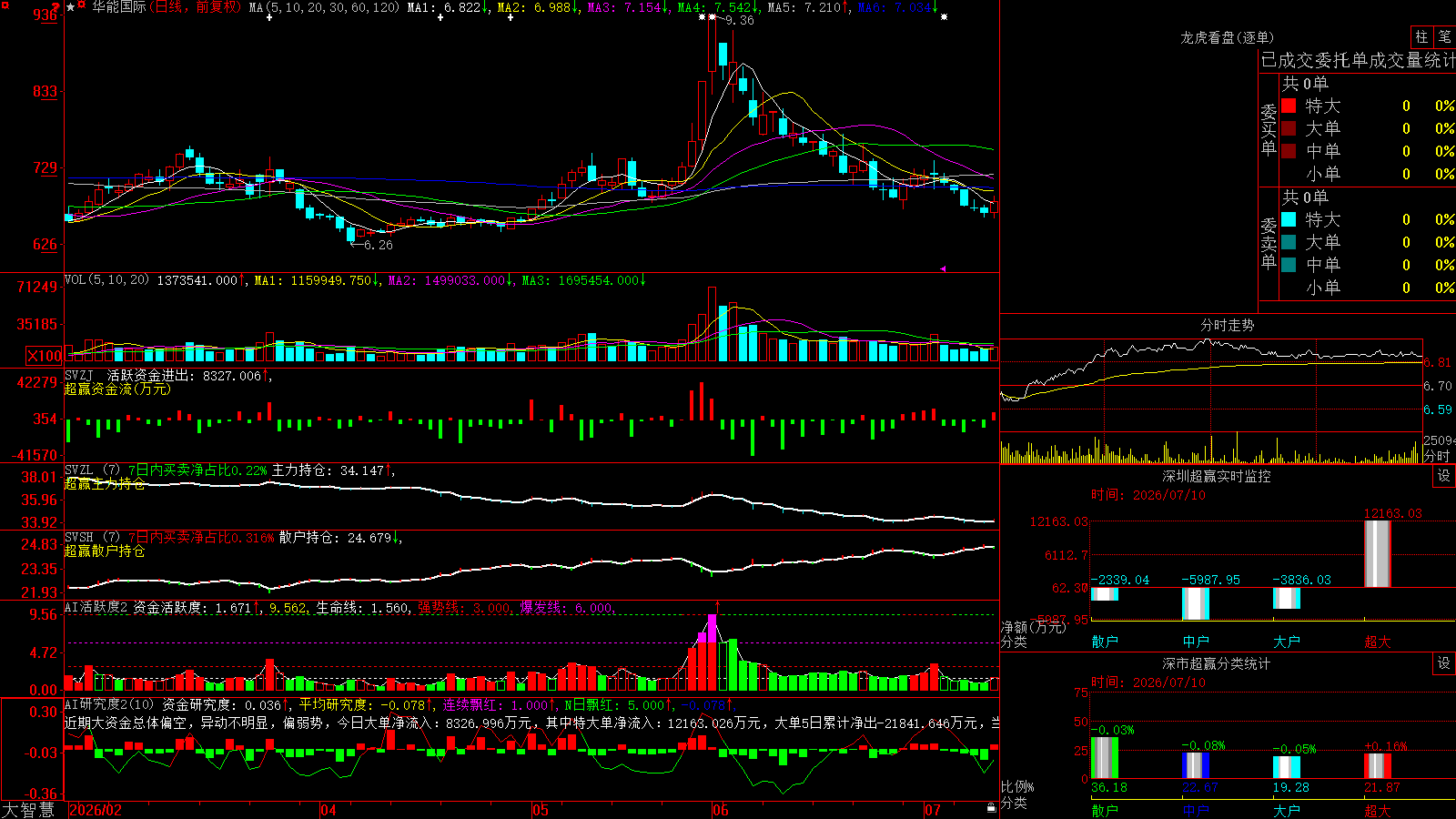Click the 2026/02 date marker on timeline

[x=96, y=810]
